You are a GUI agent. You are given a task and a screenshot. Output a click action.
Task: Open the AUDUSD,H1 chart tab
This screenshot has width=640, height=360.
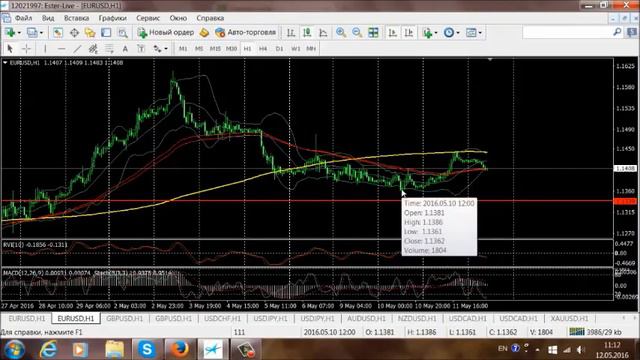pyautogui.click(x=366, y=318)
